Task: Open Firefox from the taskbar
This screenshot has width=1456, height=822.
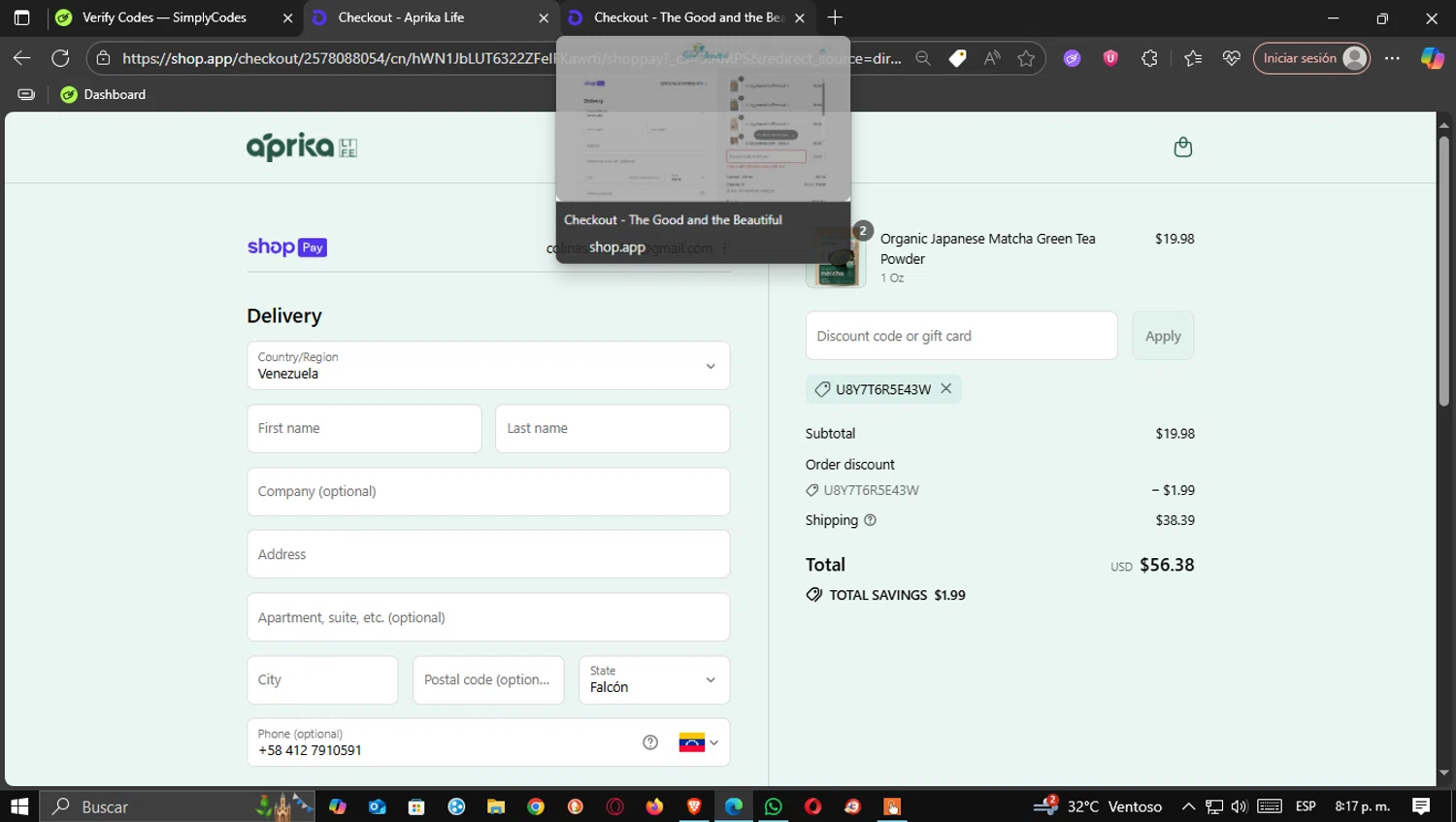Action: (x=654, y=806)
